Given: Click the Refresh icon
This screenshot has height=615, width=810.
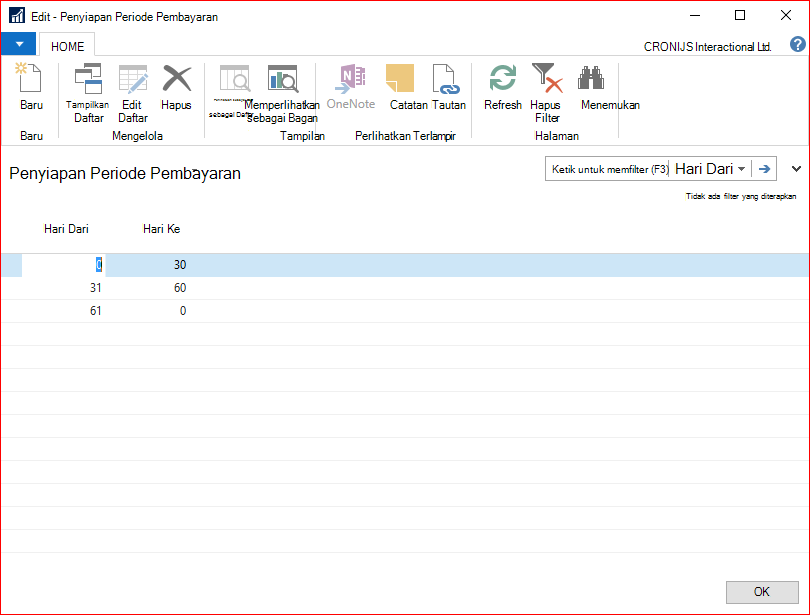Looking at the screenshot, I should coord(503,78).
